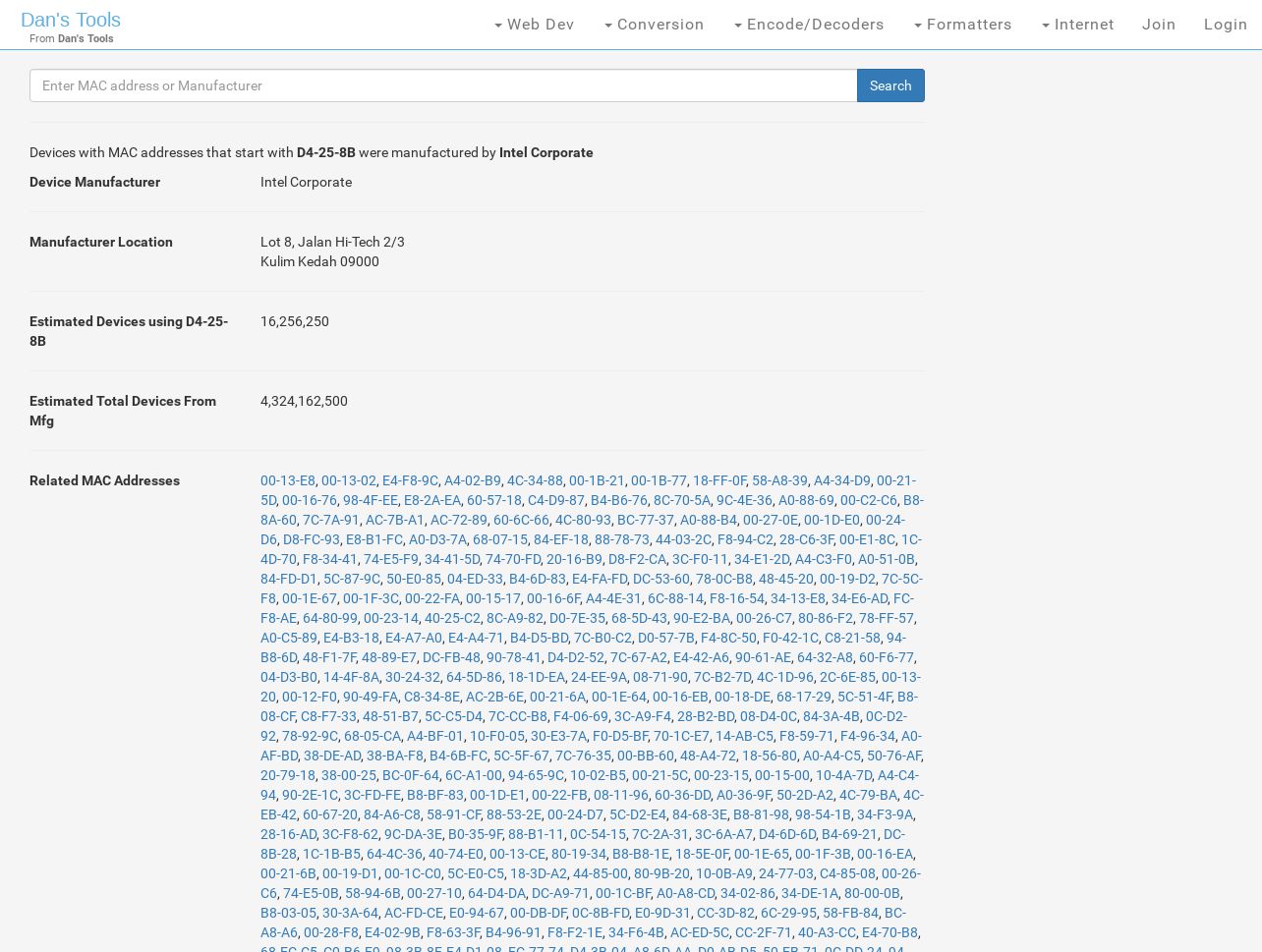Open related MAC address E4-B3-18

(351, 638)
